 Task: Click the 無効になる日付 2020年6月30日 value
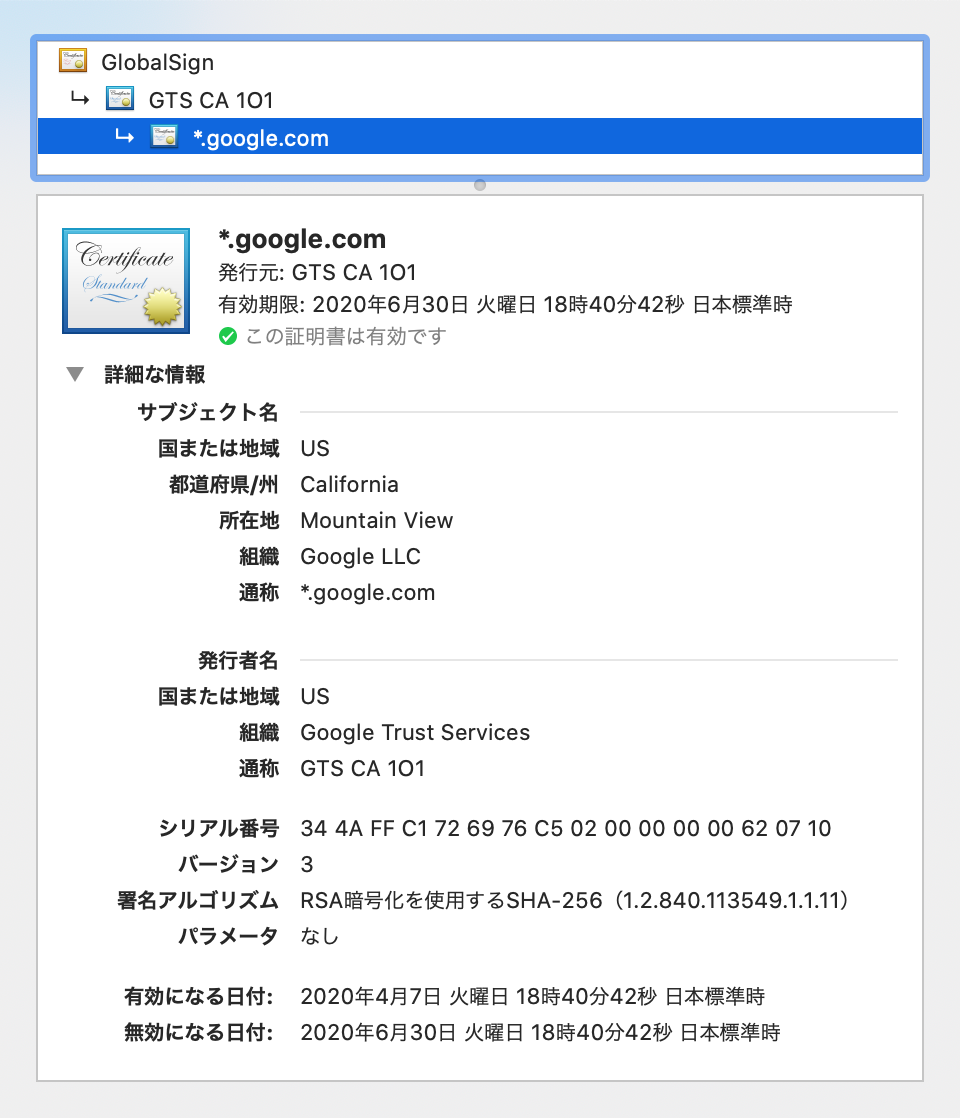click(540, 1032)
